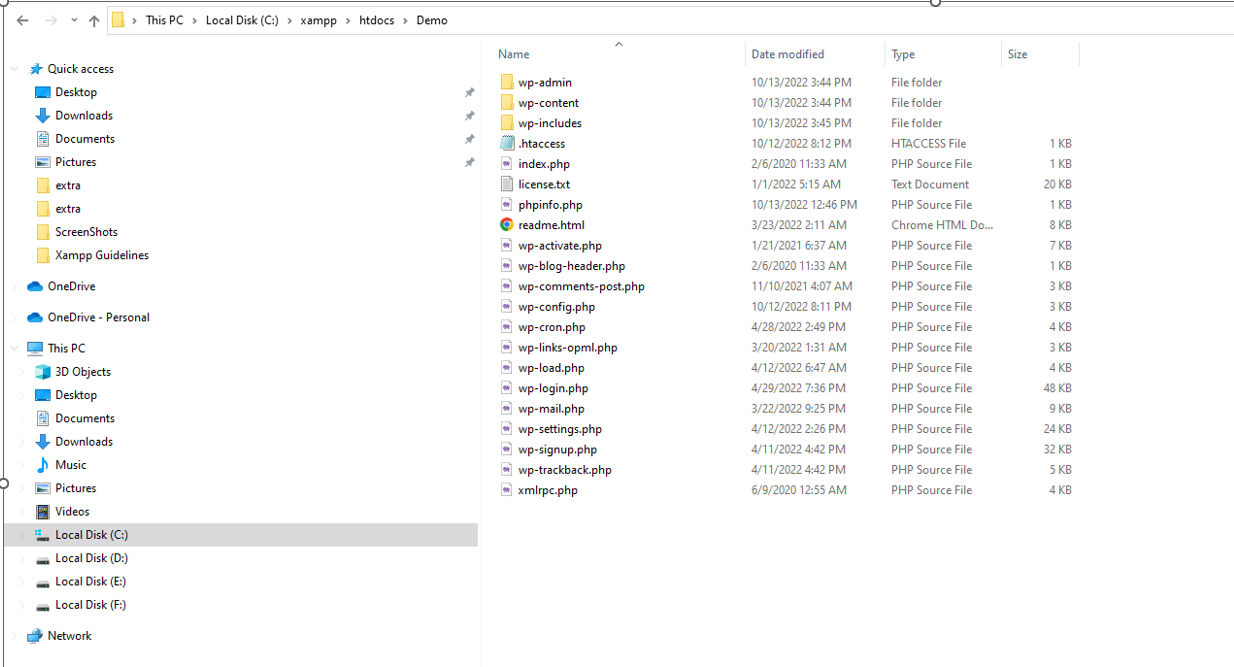
Task: Select the wp-includes folder icon
Action: click(507, 123)
